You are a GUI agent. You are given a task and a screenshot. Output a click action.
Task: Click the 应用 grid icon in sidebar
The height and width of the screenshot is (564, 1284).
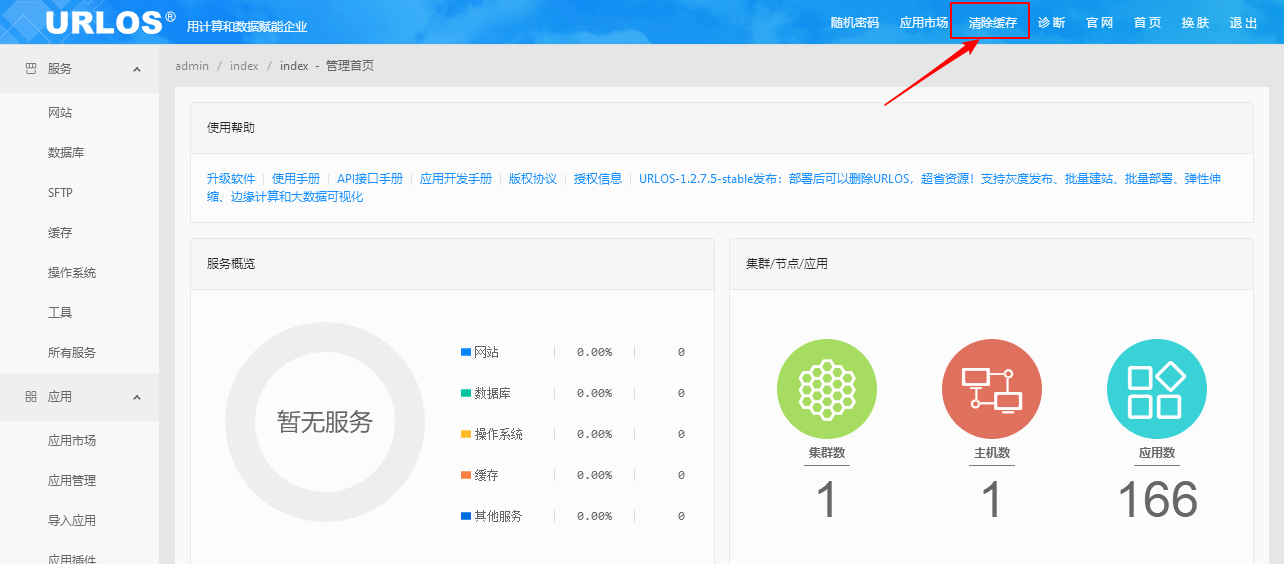(31, 397)
